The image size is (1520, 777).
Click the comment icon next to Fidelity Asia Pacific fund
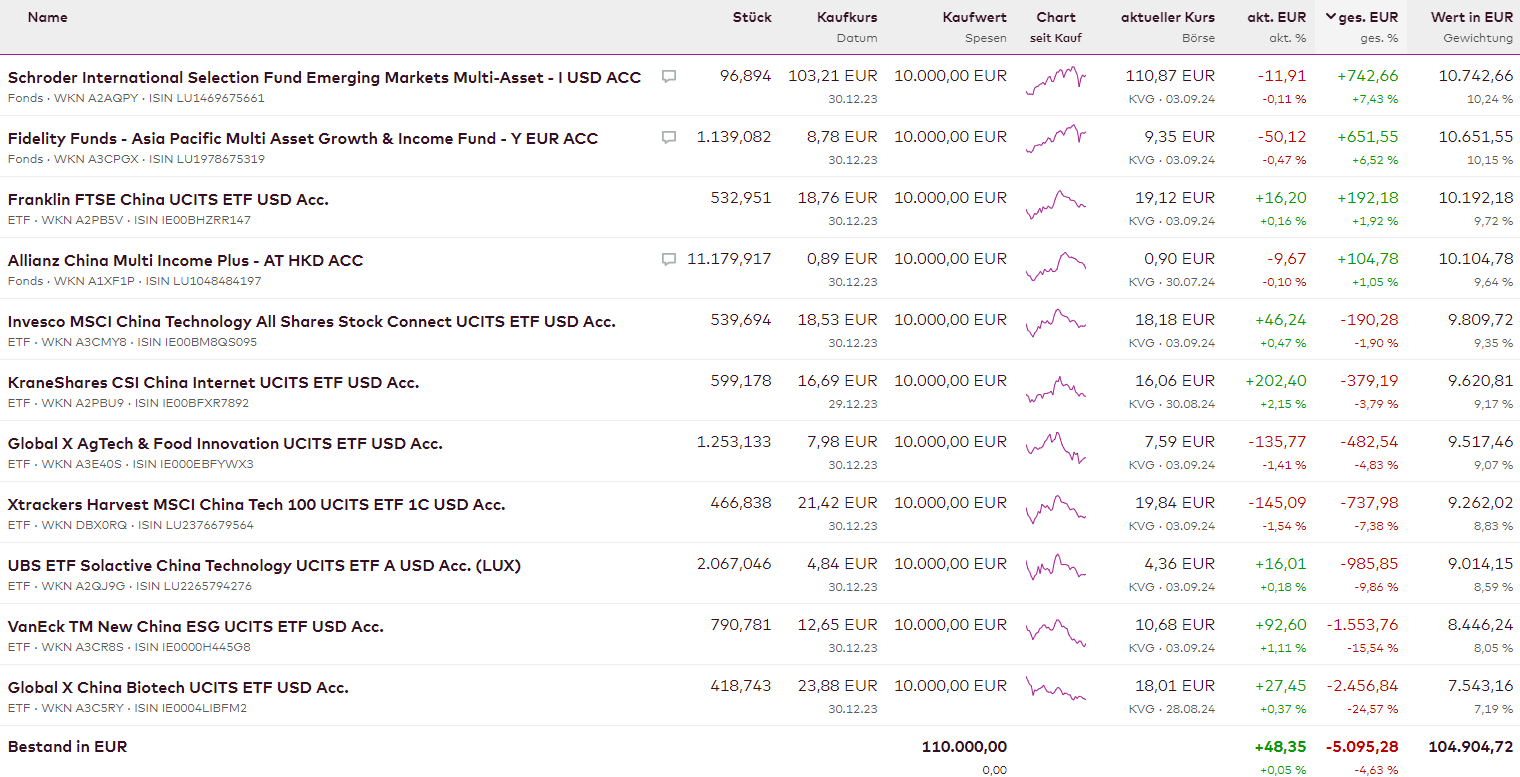click(x=669, y=137)
